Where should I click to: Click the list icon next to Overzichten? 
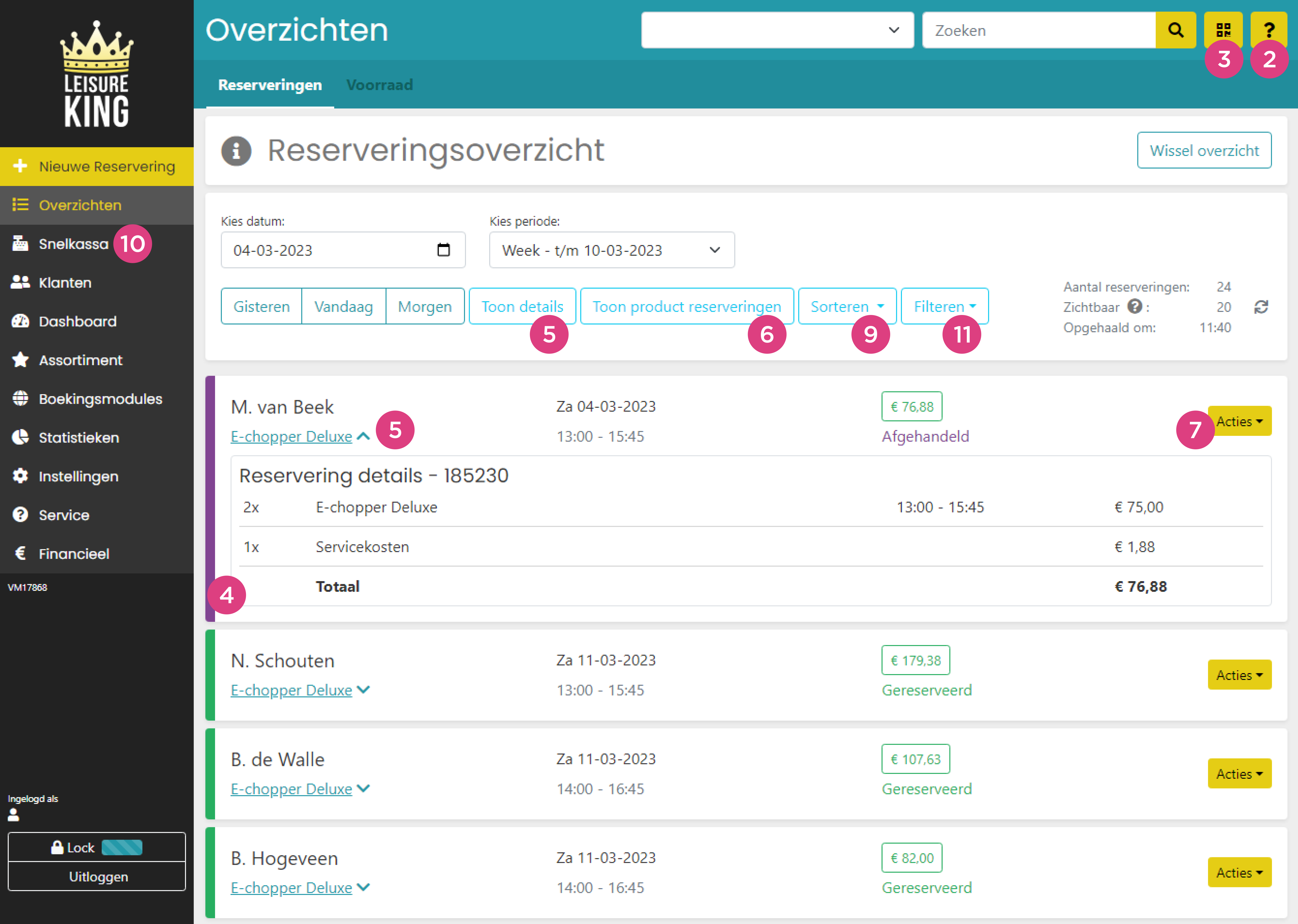[x=20, y=205]
